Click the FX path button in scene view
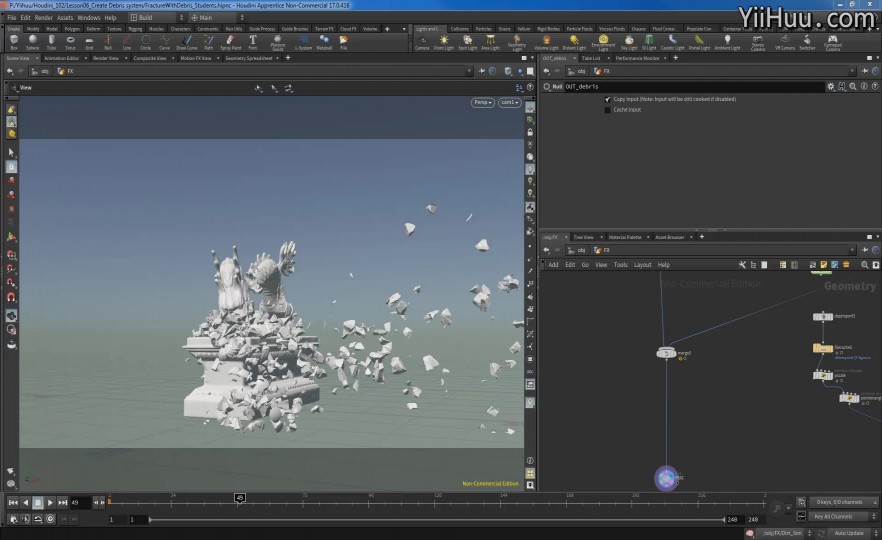Screen dimensions: 882x540 click(66, 71)
